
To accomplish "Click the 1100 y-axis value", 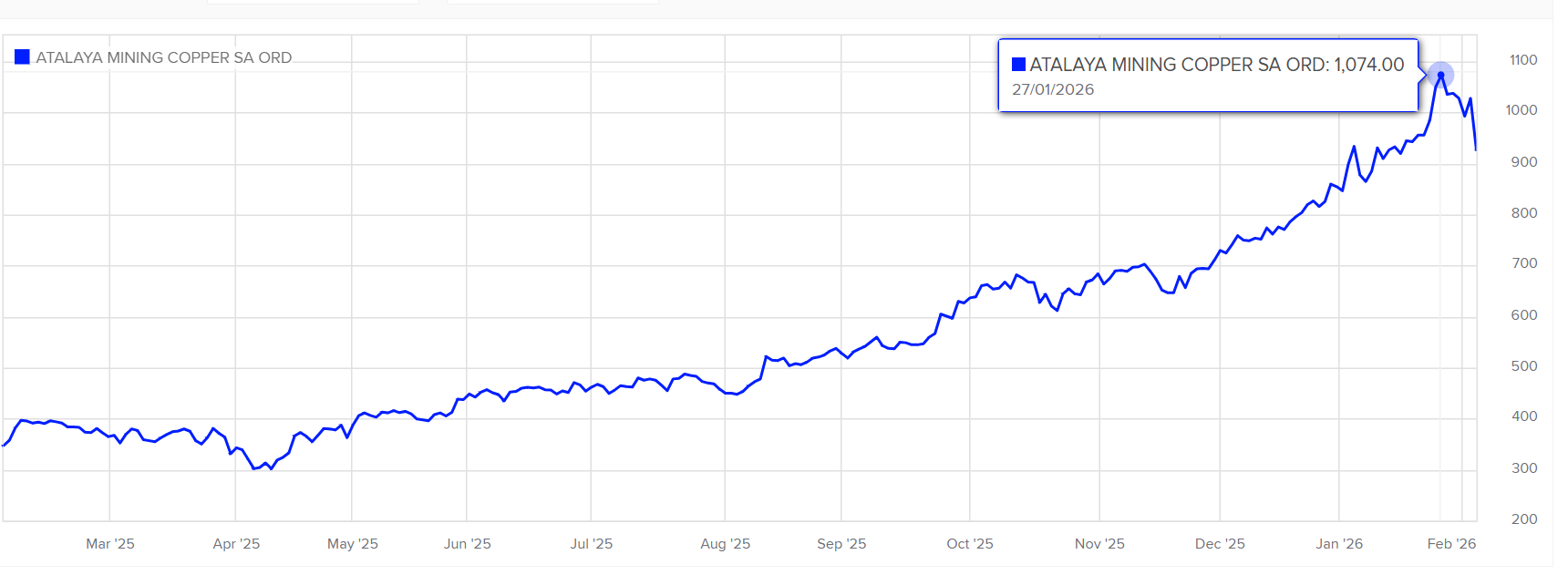I will pyautogui.click(x=1523, y=60).
